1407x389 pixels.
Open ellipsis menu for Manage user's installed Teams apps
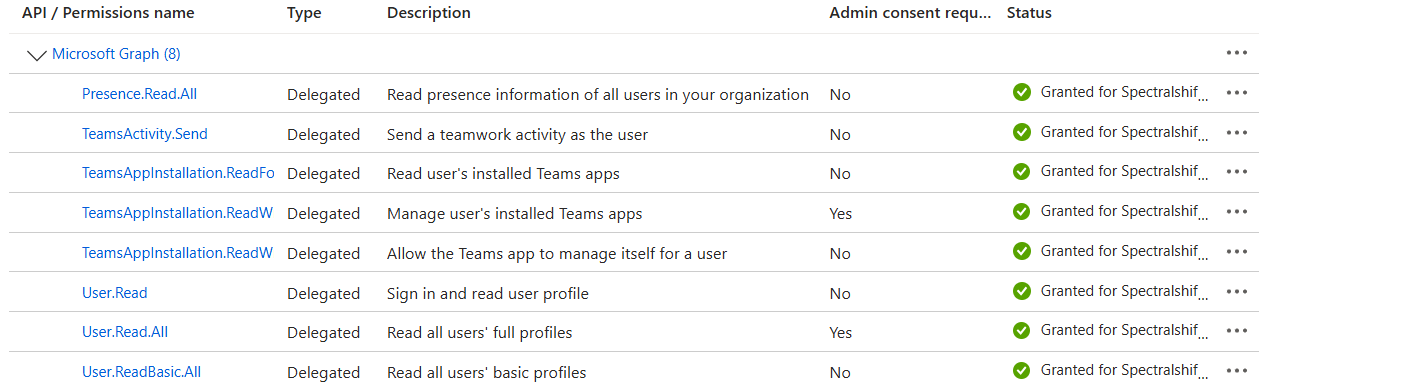tap(1237, 212)
